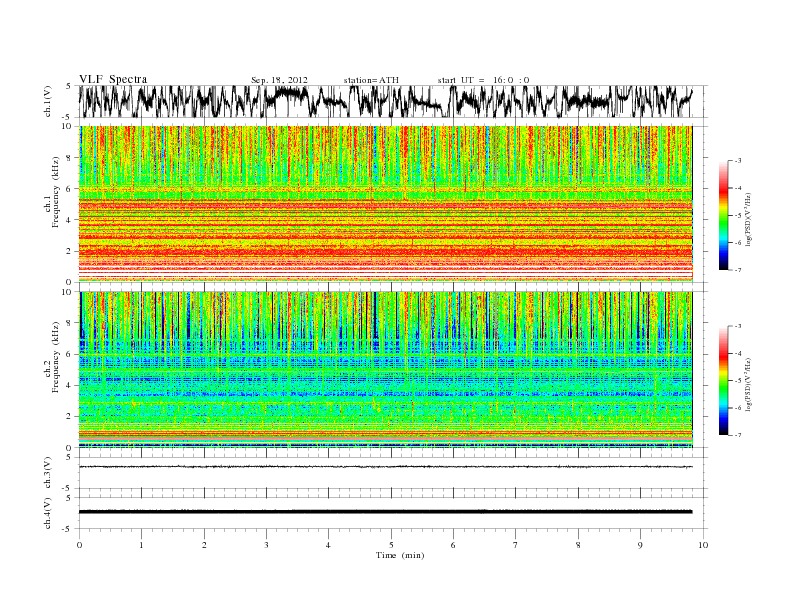Click the "station=ATH" header text
This screenshot has height=612, width=792.
tap(371, 80)
